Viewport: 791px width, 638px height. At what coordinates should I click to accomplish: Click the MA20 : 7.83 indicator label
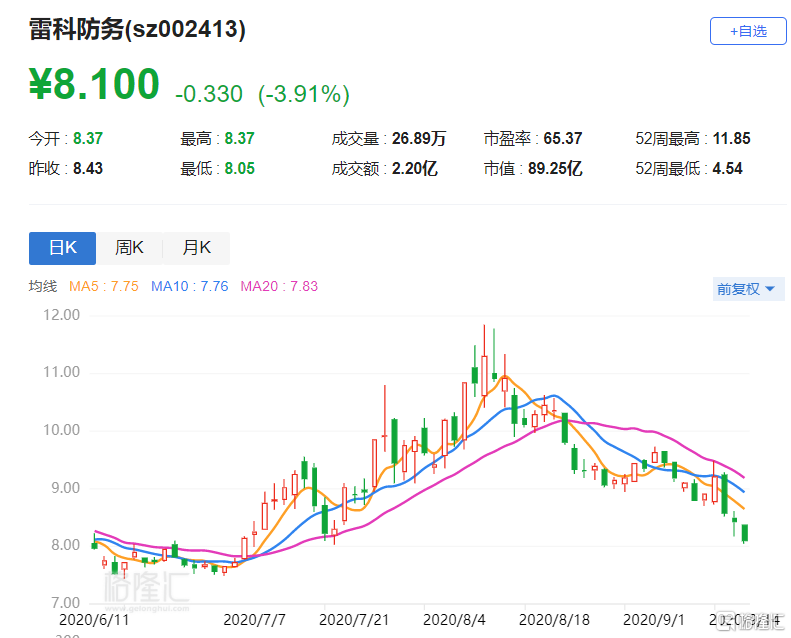point(279,286)
